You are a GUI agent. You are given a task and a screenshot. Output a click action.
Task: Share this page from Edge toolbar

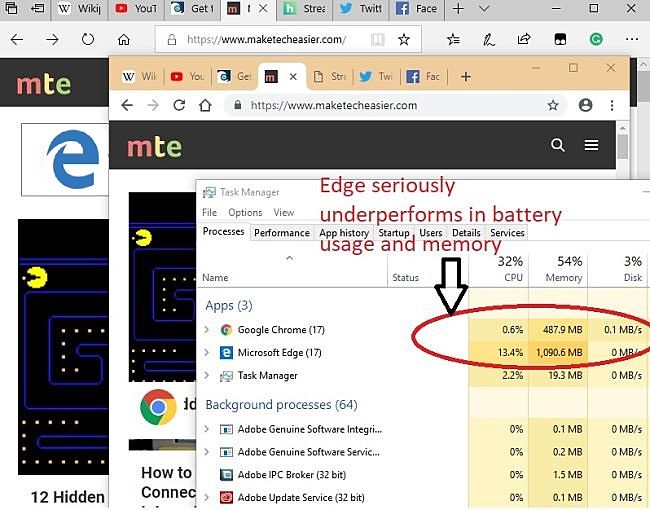pyautogui.click(x=524, y=39)
